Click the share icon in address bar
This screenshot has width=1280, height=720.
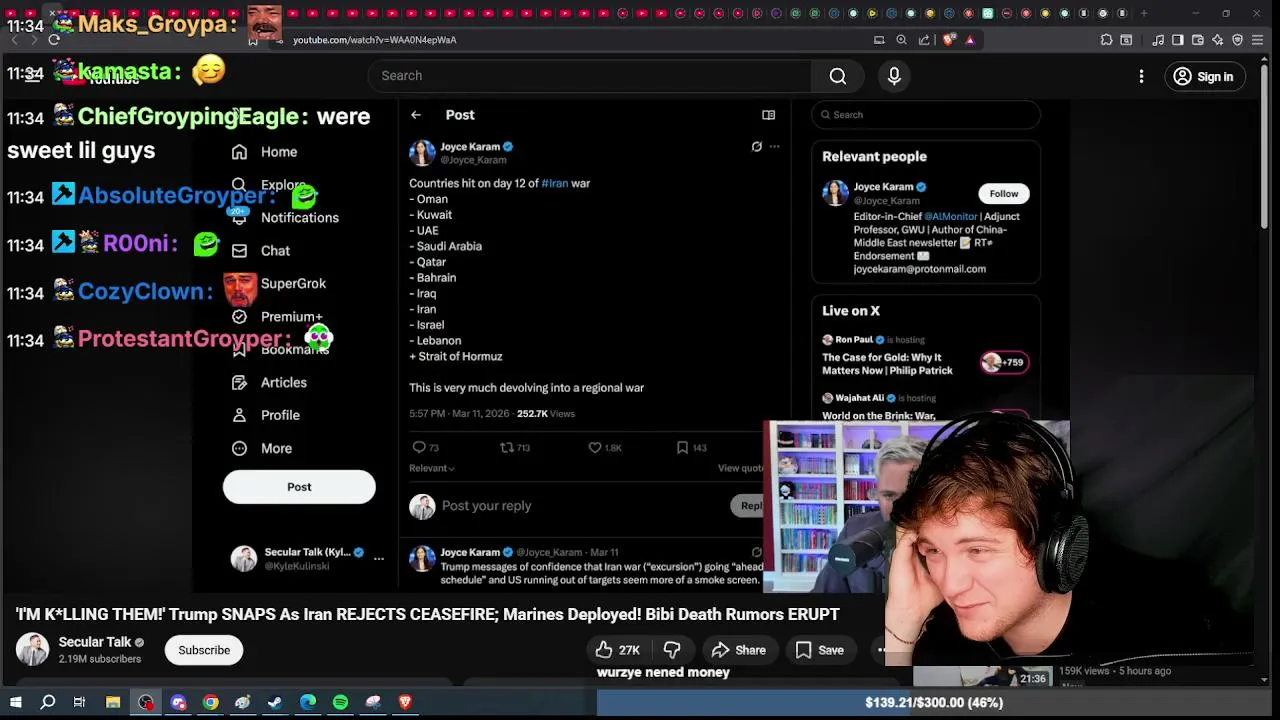924,40
